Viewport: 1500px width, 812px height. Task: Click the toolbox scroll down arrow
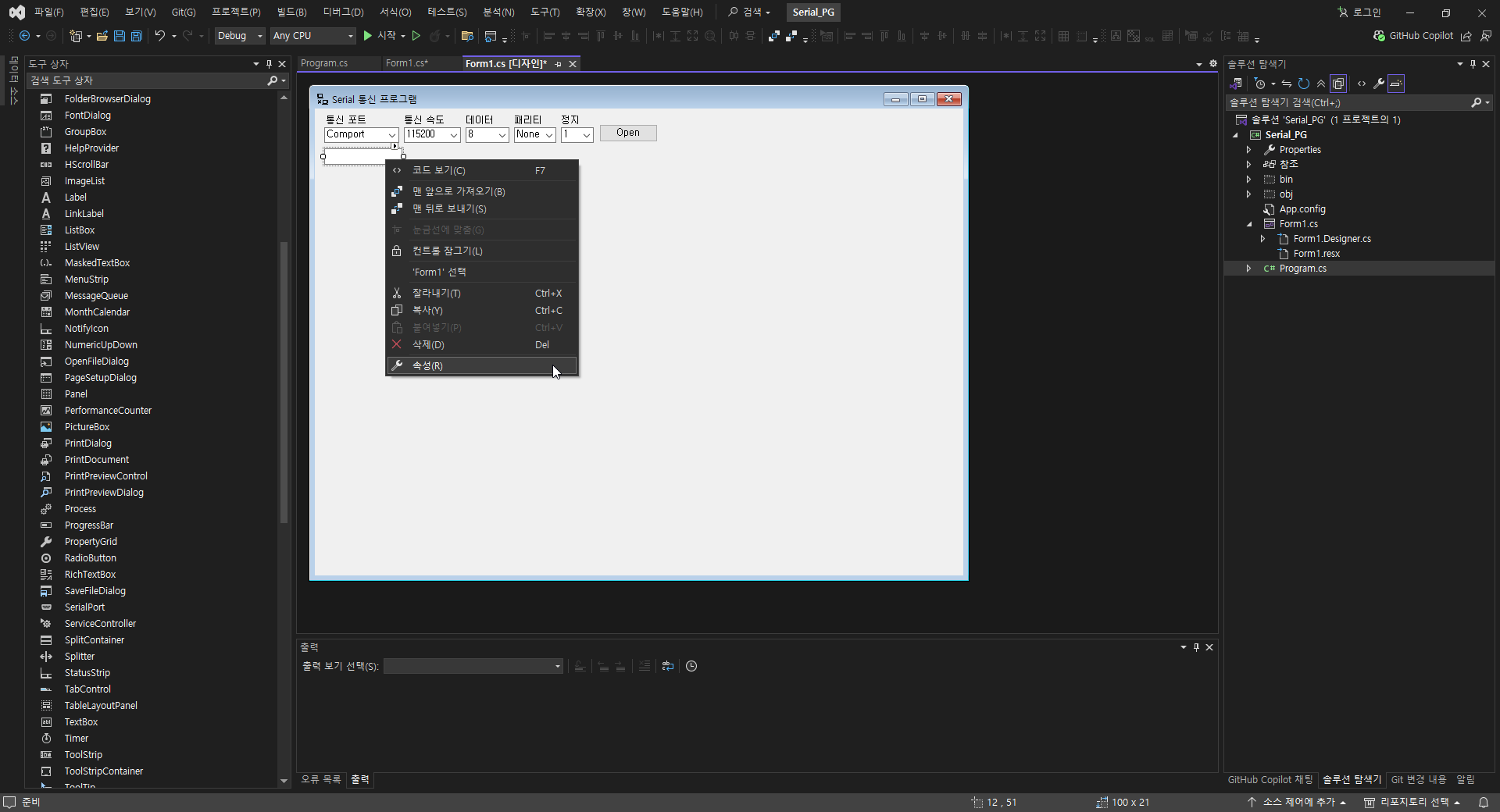coord(284,781)
